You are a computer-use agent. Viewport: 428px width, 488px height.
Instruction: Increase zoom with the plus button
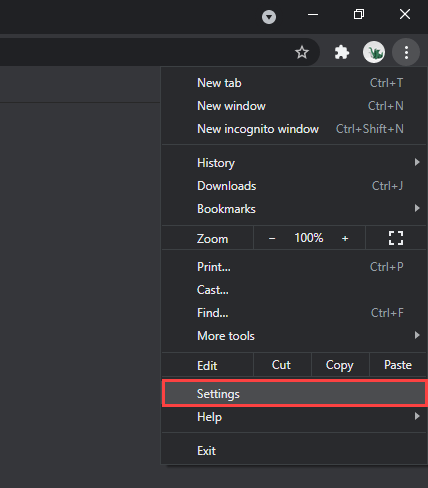[x=345, y=238]
